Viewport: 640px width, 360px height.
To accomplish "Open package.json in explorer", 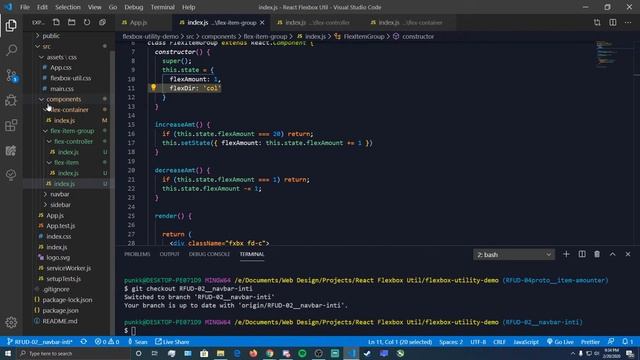I will pyautogui.click(x=60, y=311).
